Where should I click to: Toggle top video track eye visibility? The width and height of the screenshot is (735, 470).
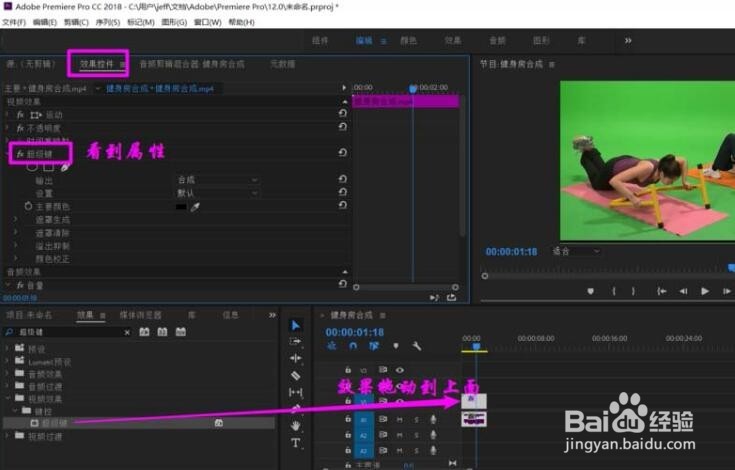point(400,370)
